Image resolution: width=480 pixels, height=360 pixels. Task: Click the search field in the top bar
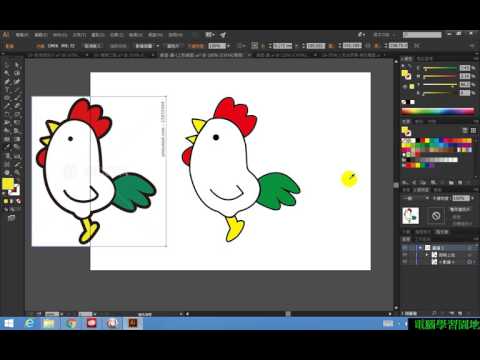(422, 35)
